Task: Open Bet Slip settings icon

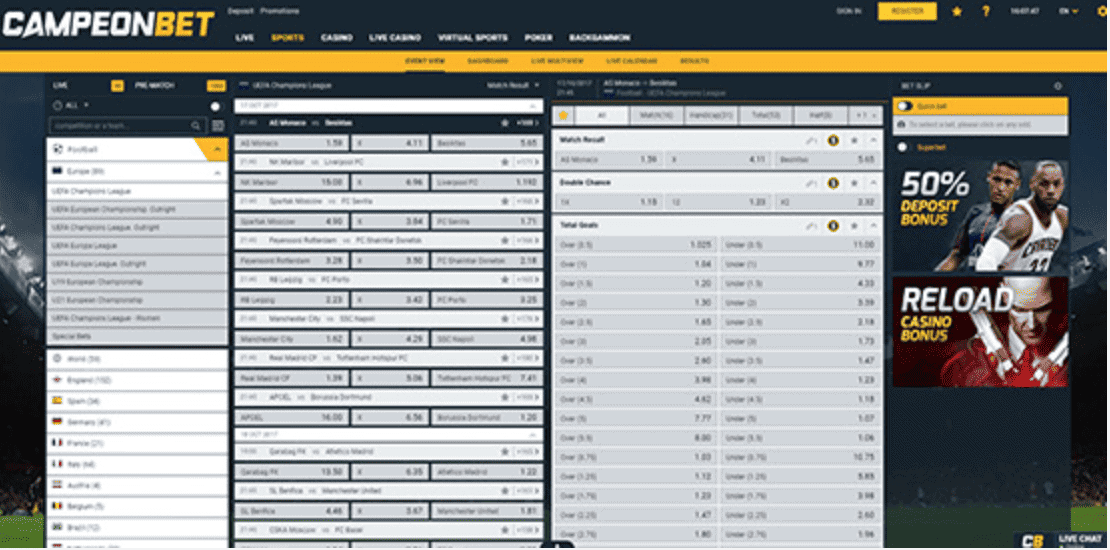Action: click(1058, 86)
